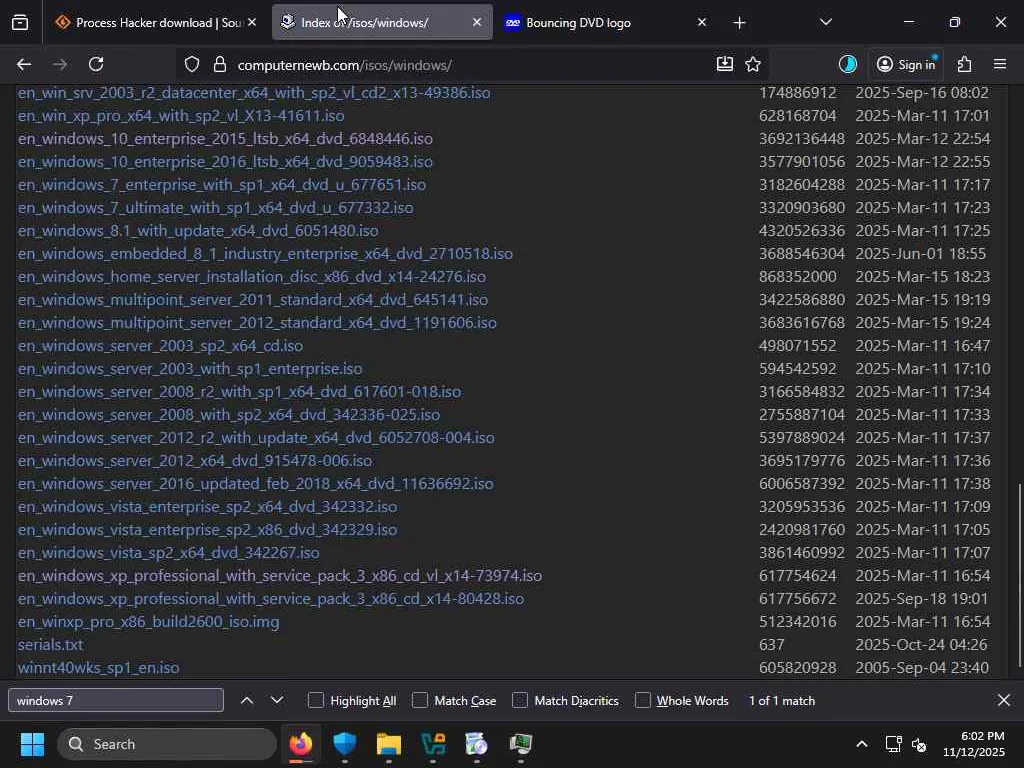Open a new browser tab

[x=739, y=23]
